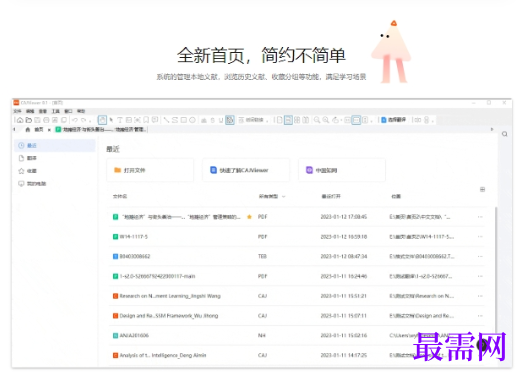The image size is (525, 378).
Task: Click the strikethrough S annotation icon
Action: tap(212, 120)
